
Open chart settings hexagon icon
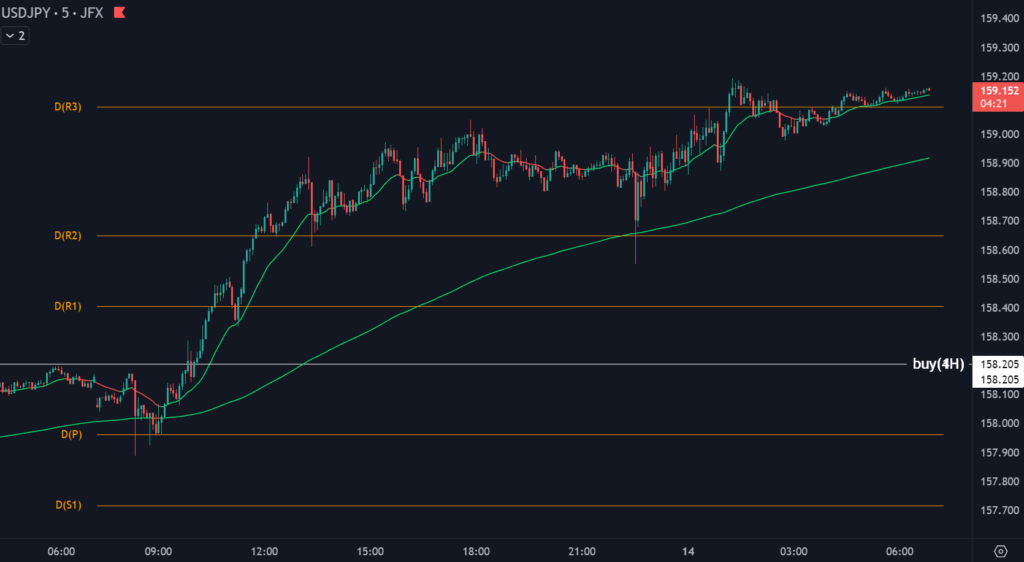(1001, 551)
